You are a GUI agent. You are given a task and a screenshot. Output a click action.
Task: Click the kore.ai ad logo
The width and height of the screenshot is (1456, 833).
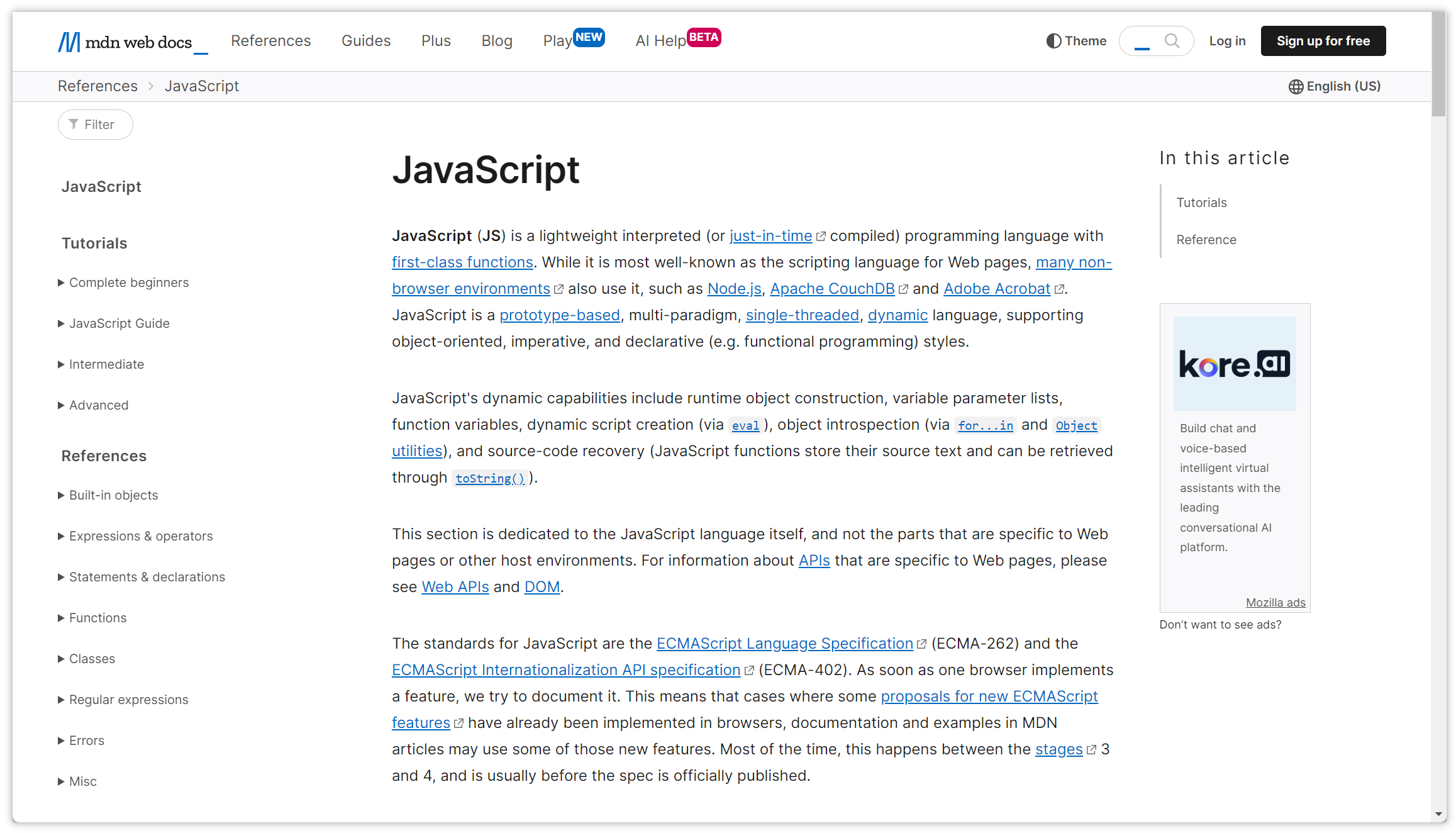point(1234,364)
